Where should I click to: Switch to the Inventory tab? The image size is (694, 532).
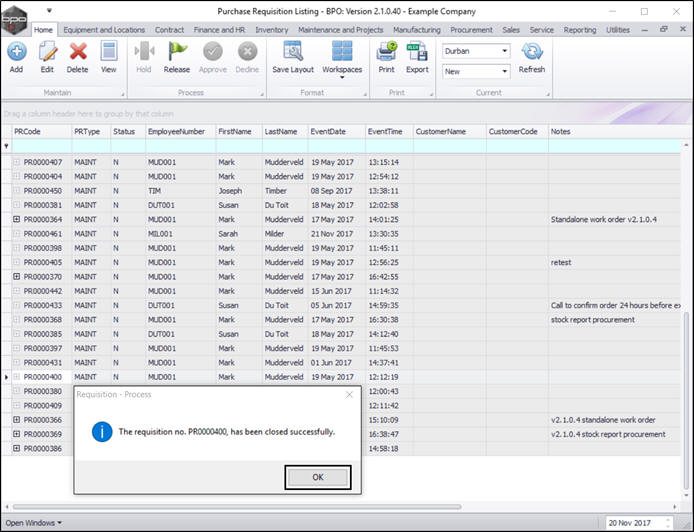point(271,30)
